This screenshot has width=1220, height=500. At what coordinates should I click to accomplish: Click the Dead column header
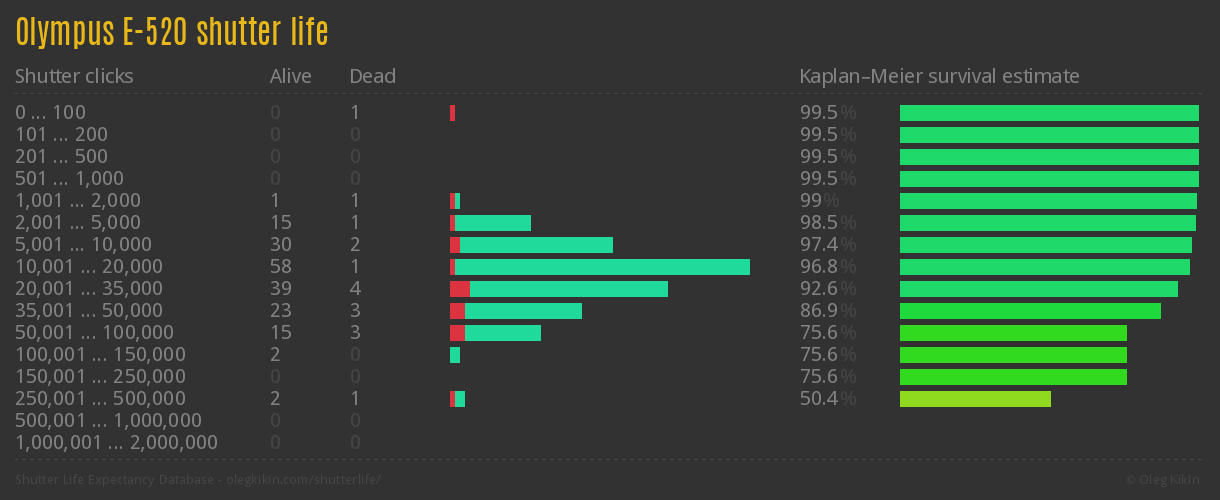(x=372, y=76)
